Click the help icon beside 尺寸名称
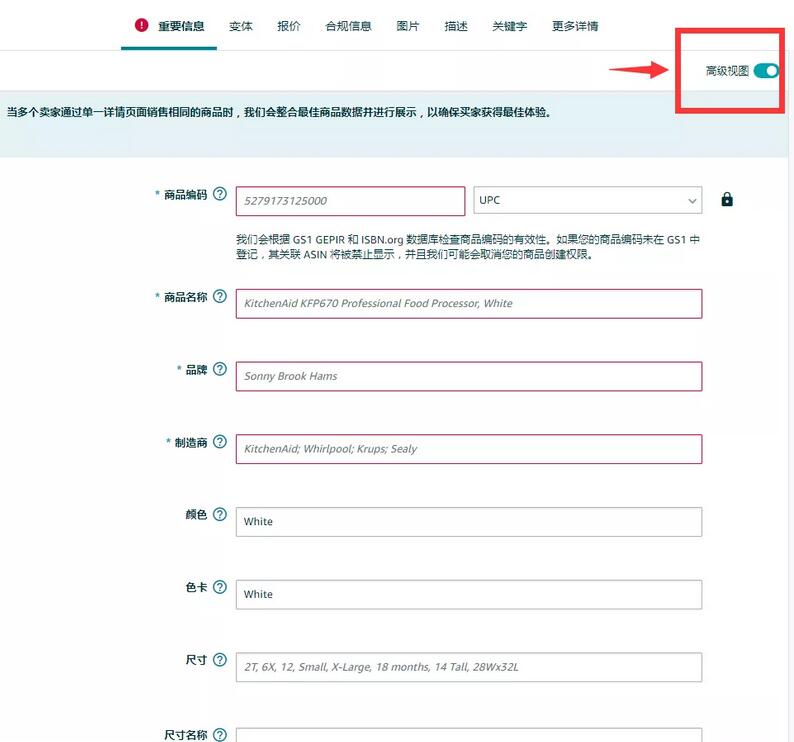Viewport: 794px width, 742px height. pyautogui.click(x=220, y=735)
